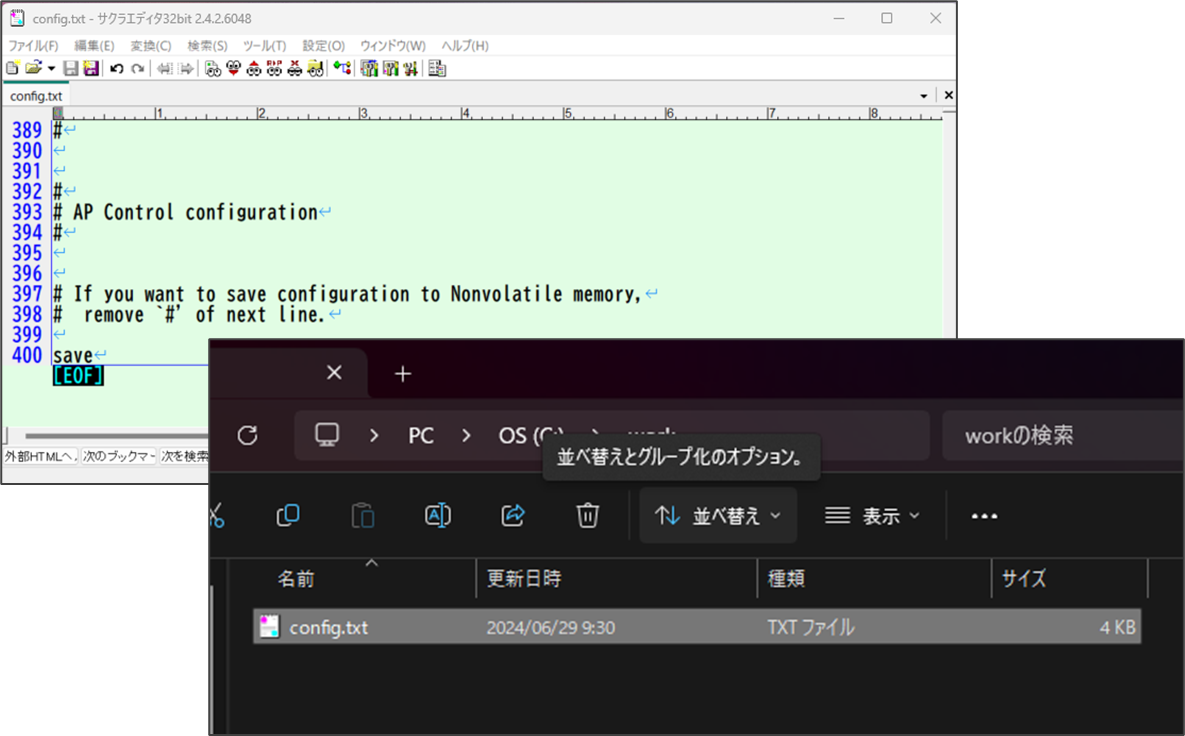The width and height of the screenshot is (1185, 736).
Task: Click 次のブックマー function key button
Action: coord(119,456)
